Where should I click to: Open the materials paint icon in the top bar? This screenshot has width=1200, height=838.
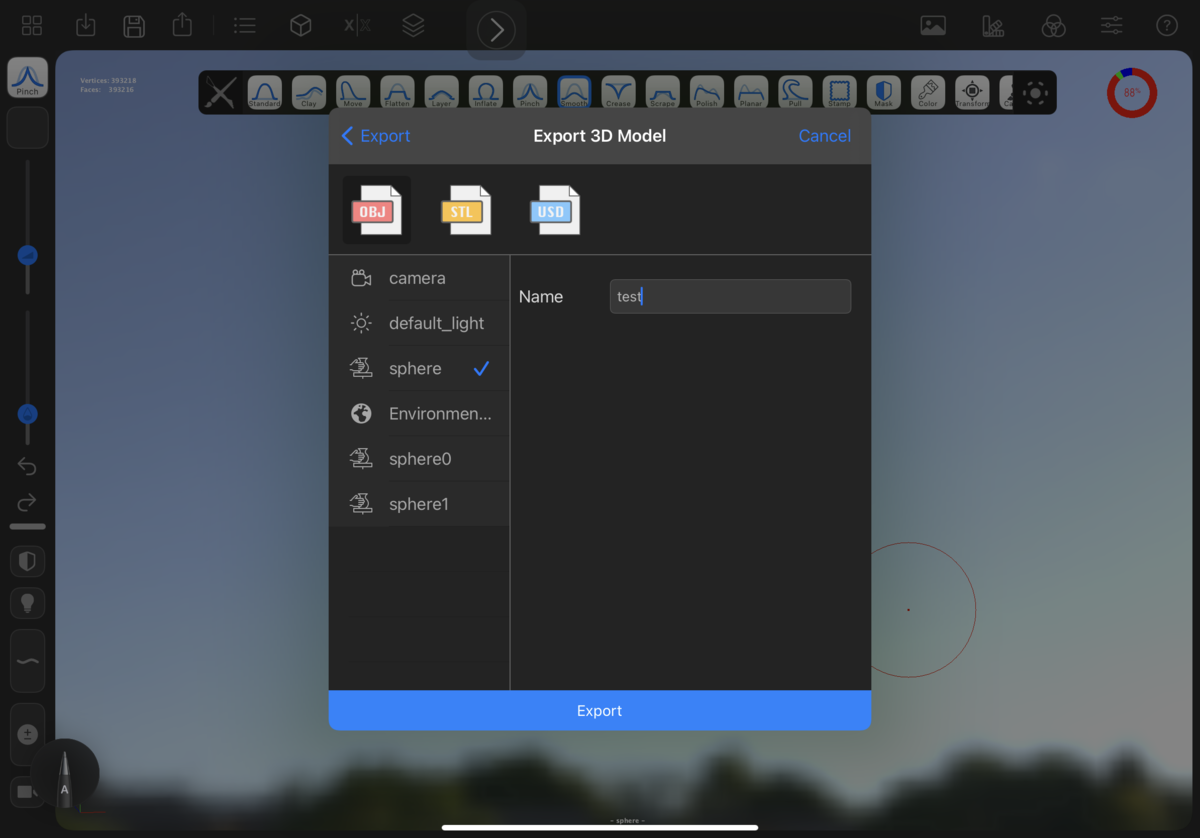[x=993, y=26]
